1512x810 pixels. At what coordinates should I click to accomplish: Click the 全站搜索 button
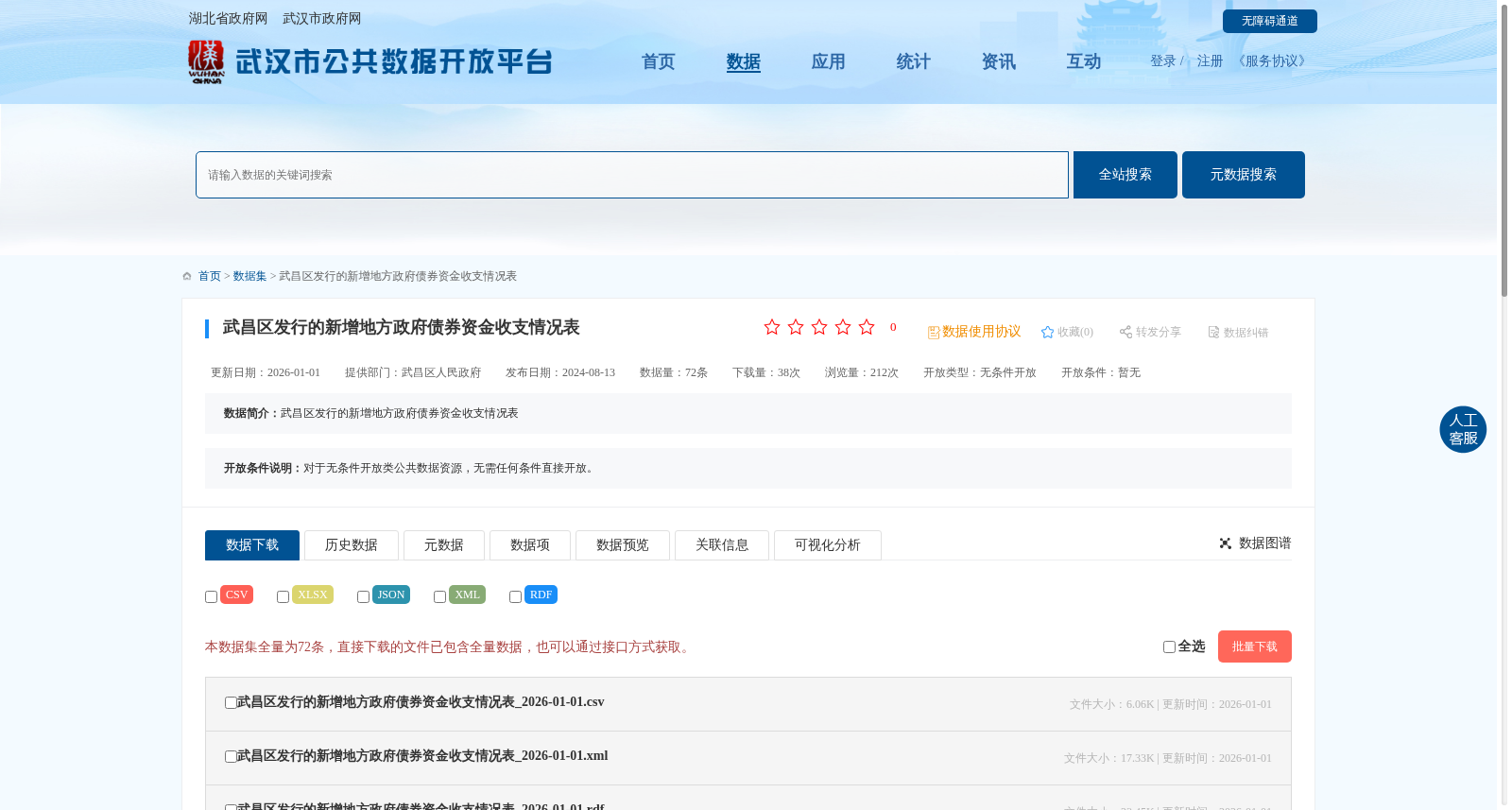(x=1125, y=175)
